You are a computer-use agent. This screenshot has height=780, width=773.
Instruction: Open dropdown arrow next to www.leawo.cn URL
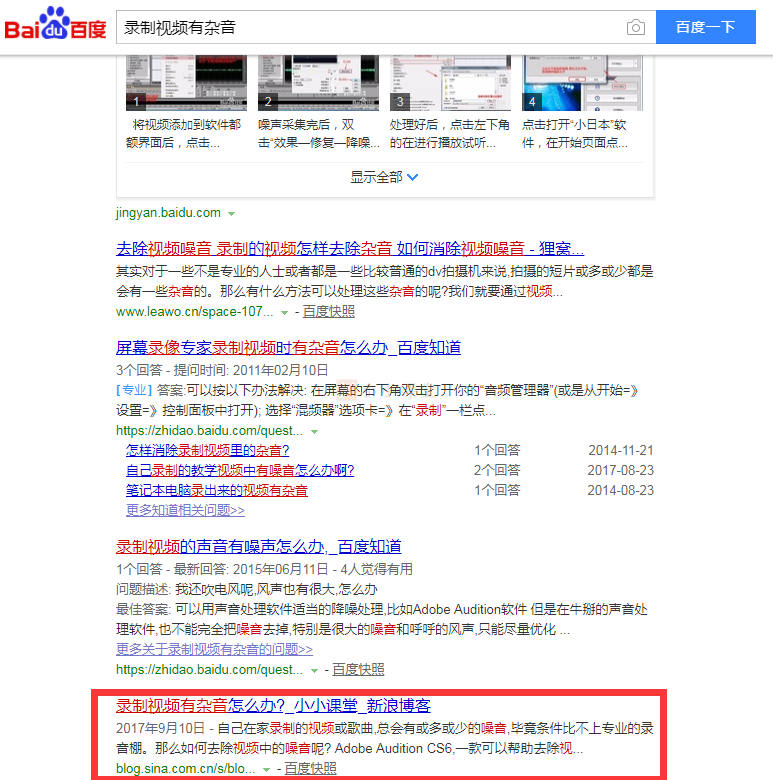pos(284,313)
